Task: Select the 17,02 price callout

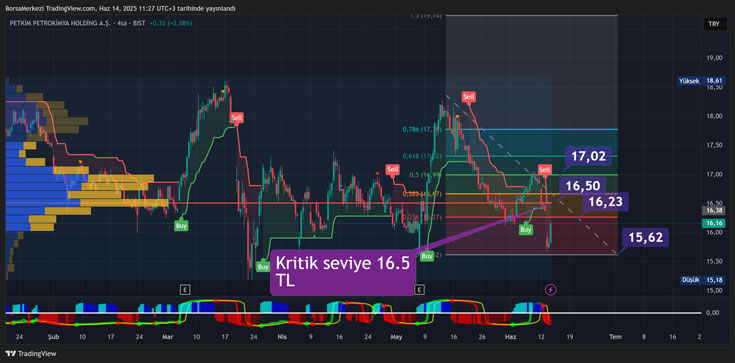Action: tap(588, 156)
